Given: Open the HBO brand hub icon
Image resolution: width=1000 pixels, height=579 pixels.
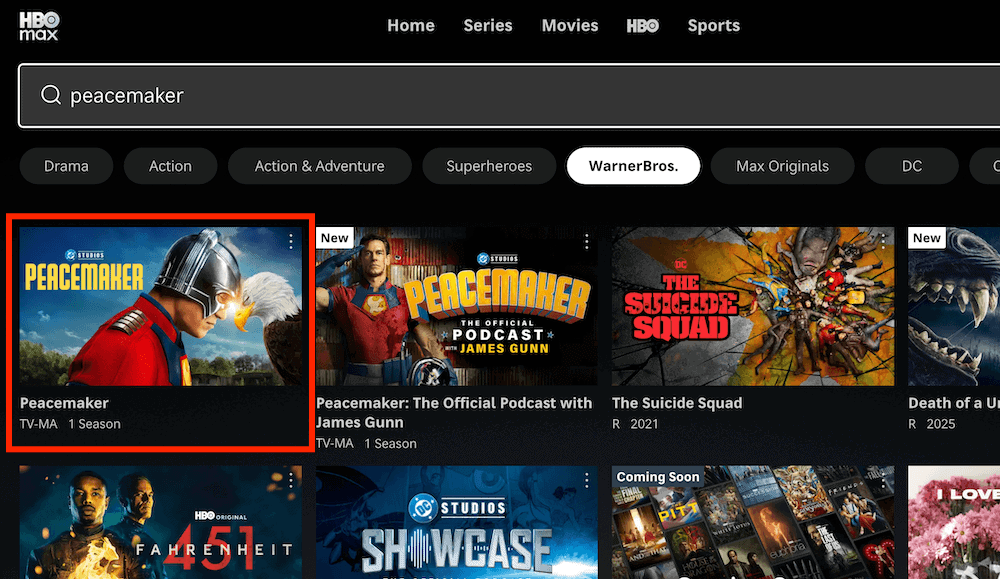Looking at the screenshot, I should click(x=643, y=26).
